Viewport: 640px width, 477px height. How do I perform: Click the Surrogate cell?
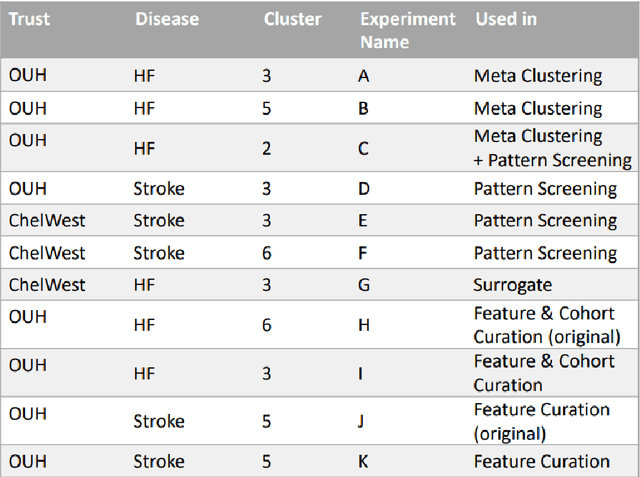point(512,285)
